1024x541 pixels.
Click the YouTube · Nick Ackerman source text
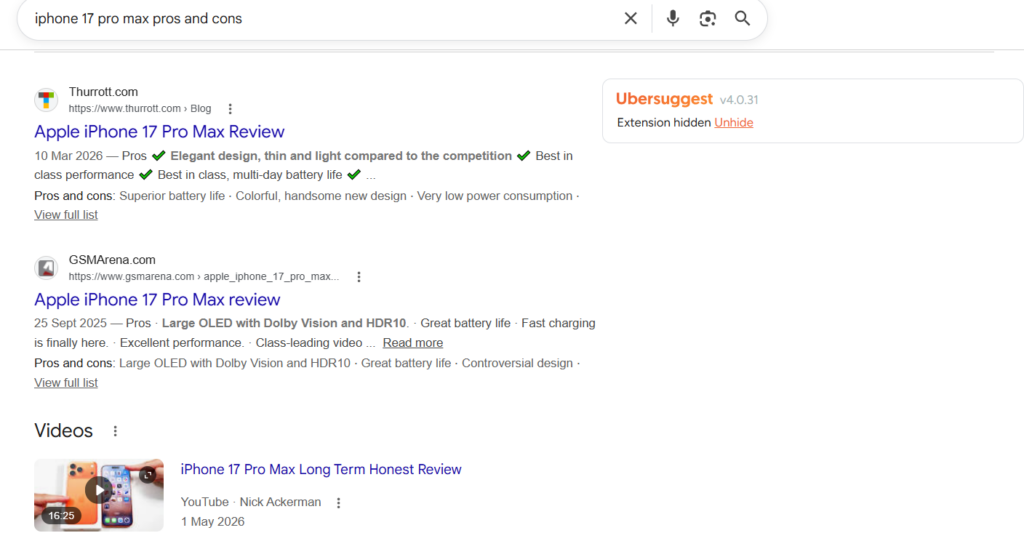pos(251,502)
